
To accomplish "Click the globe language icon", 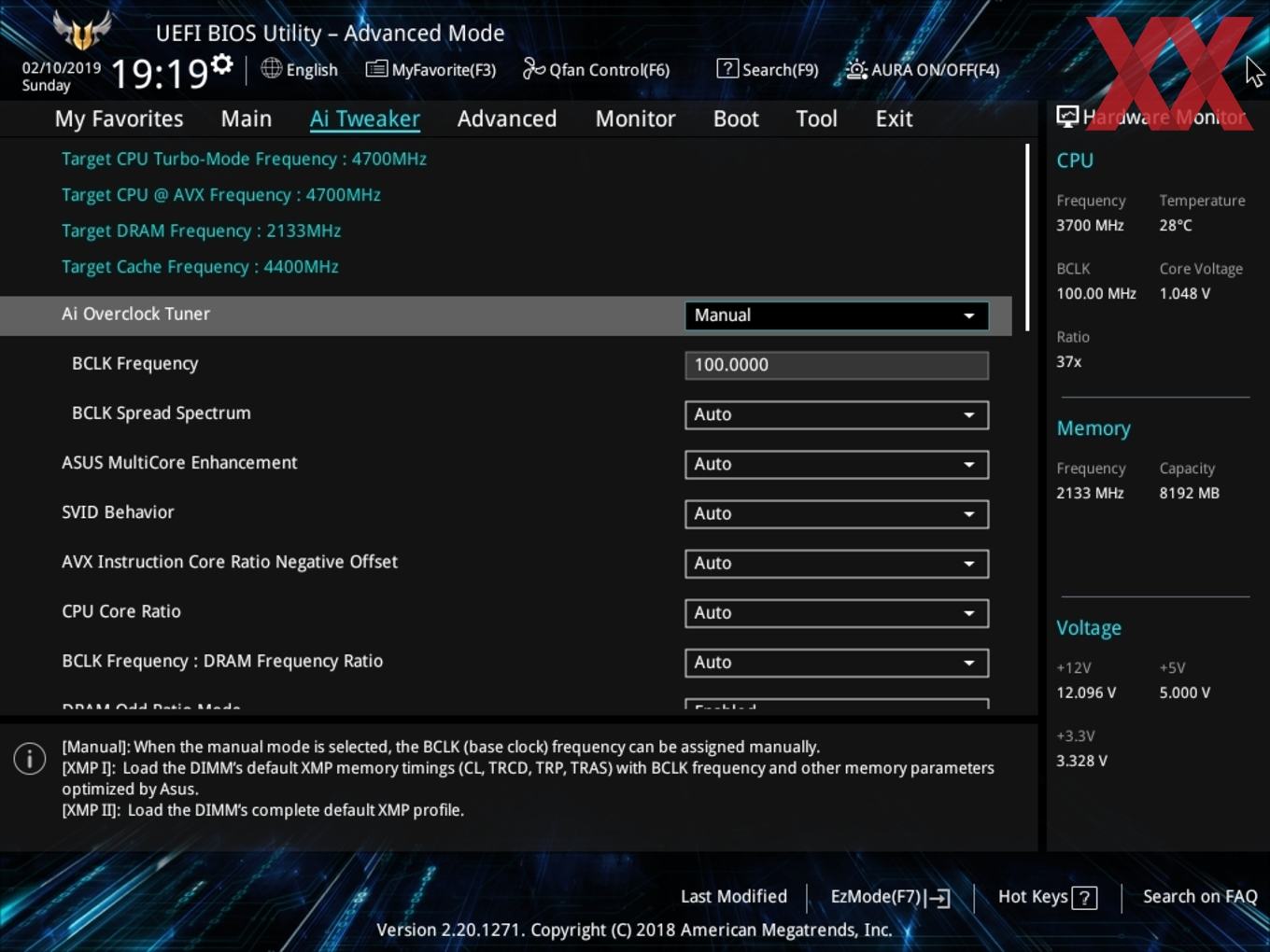I will point(271,68).
